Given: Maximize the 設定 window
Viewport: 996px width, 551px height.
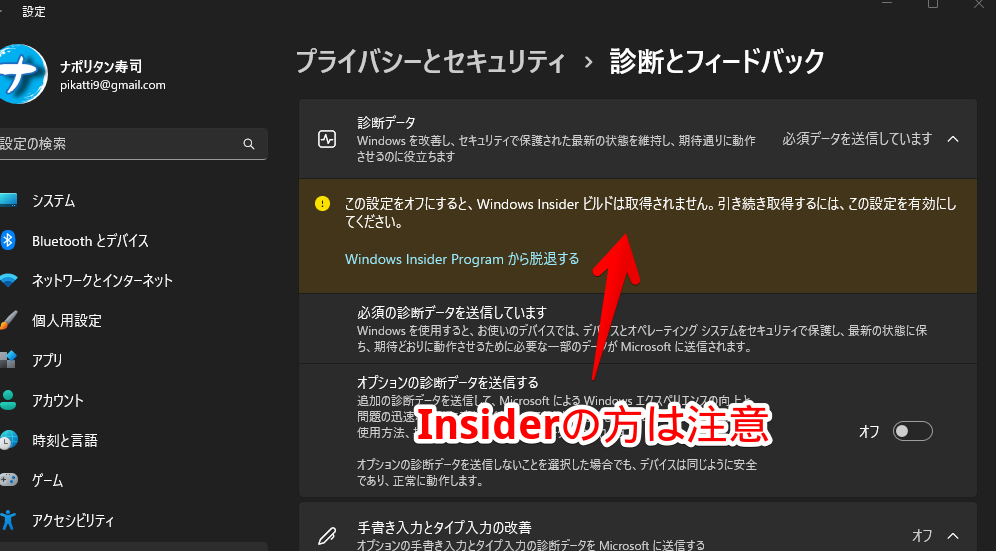Looking at the screenshot, I should (932, 4).
